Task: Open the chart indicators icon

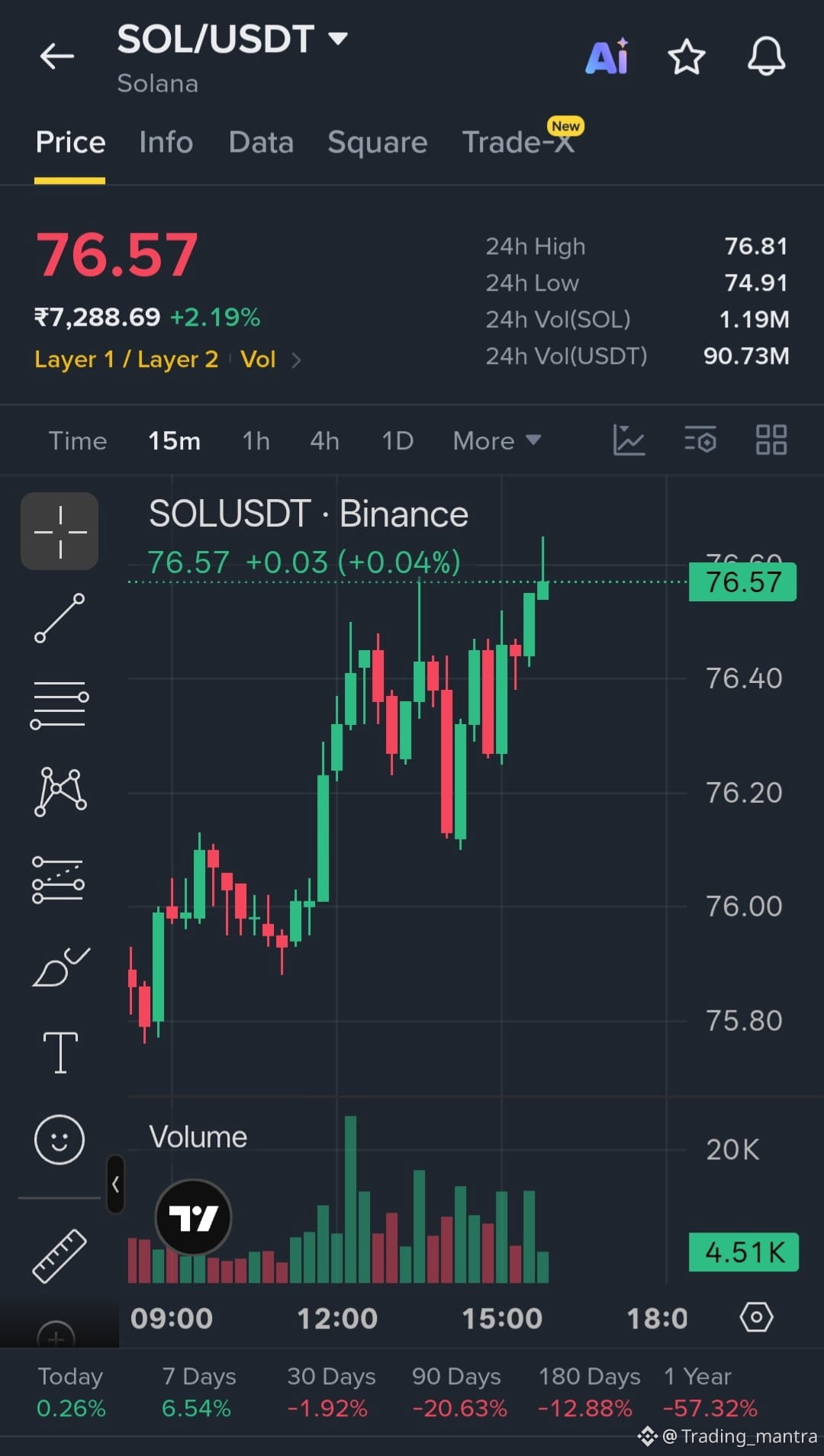Action: [629, 440]
